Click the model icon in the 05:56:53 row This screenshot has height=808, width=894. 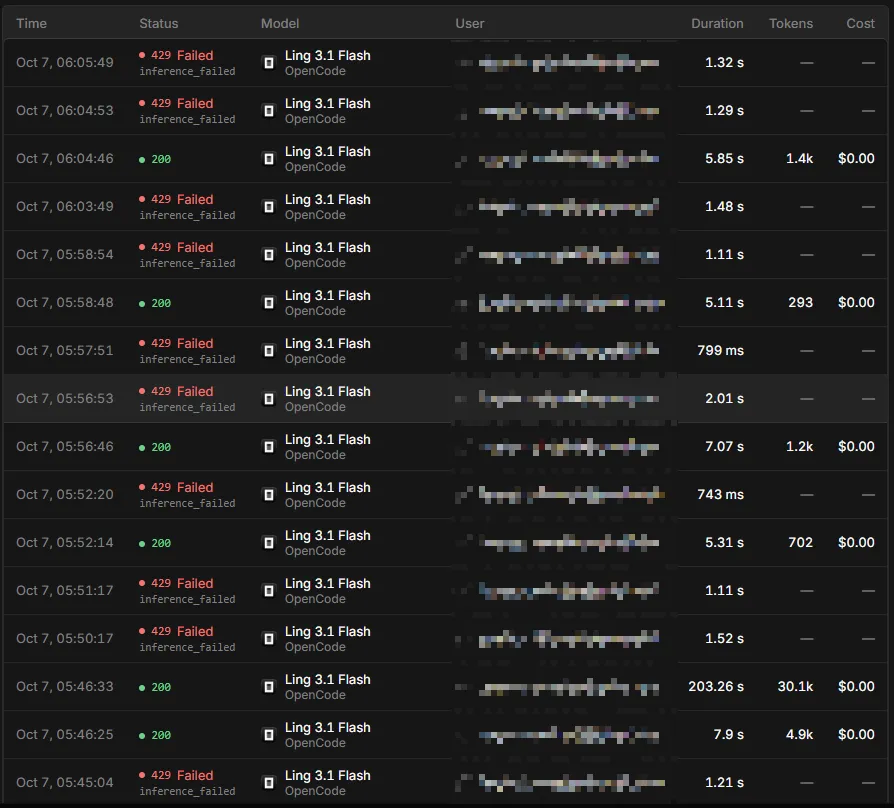click(x=269, y=399)
